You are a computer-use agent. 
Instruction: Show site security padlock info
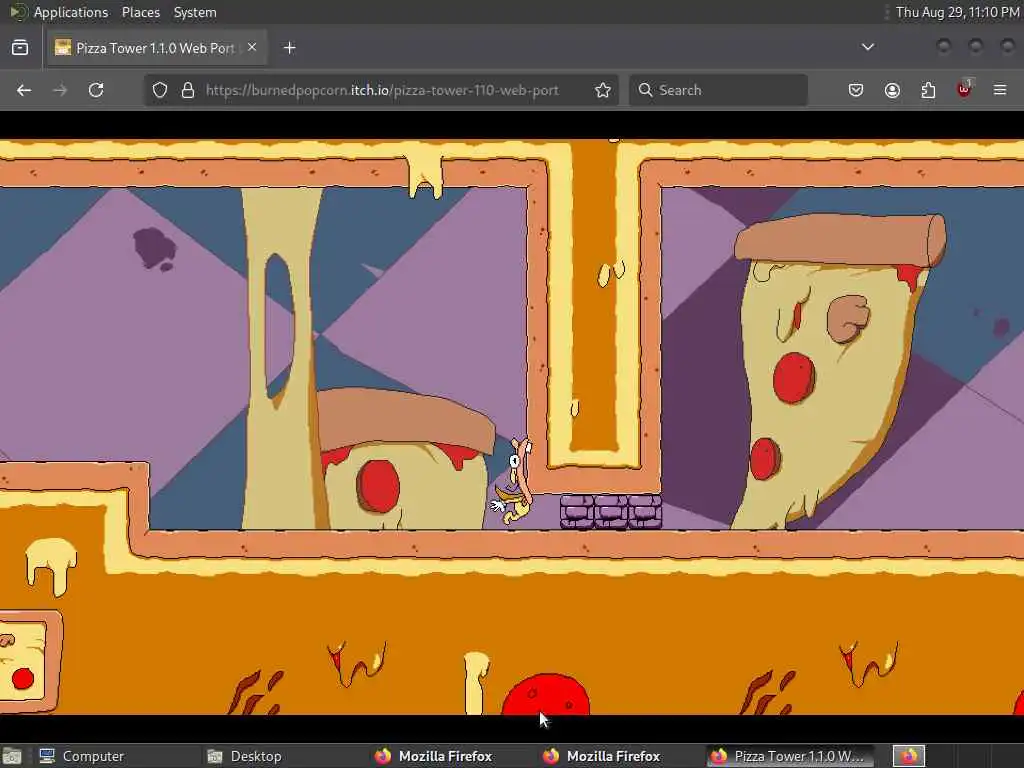click(188, 90)
